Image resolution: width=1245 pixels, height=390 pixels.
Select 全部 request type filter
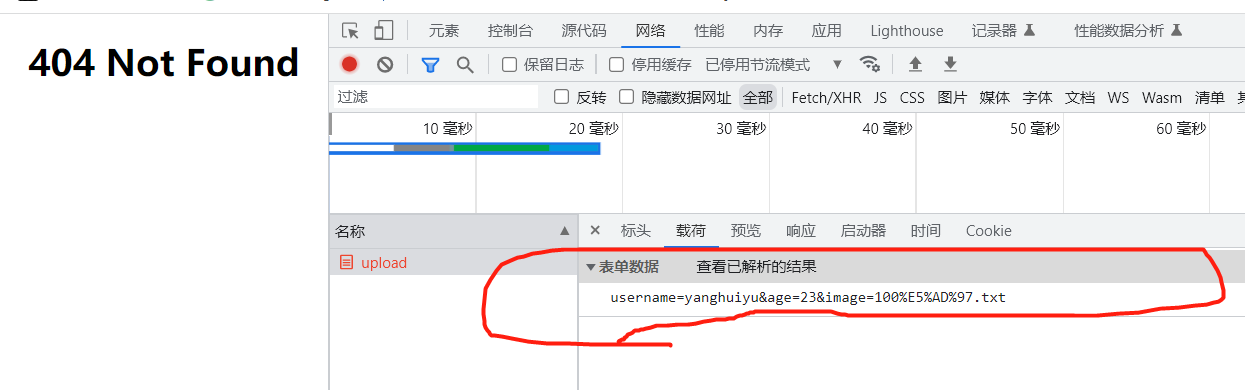[x=758, y=97]
